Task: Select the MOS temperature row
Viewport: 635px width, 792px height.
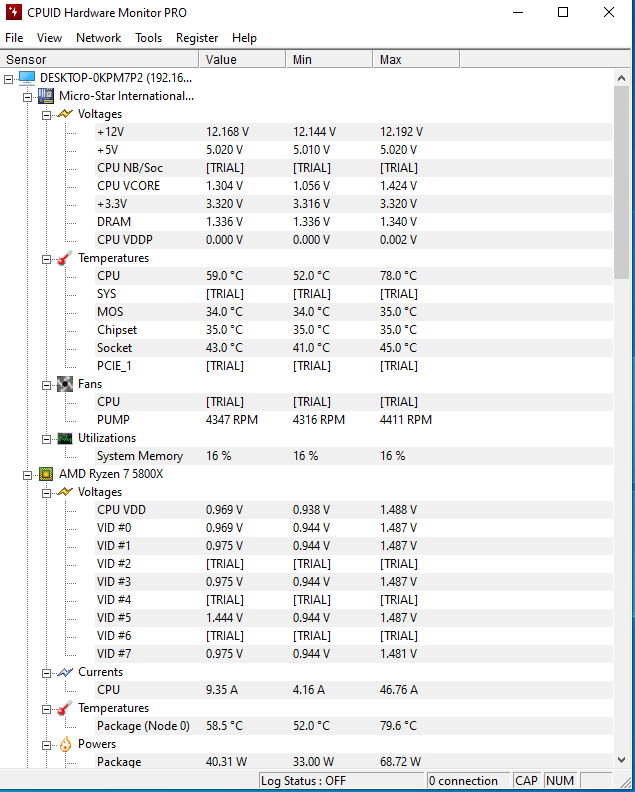Action: click(x=354, y=312)
